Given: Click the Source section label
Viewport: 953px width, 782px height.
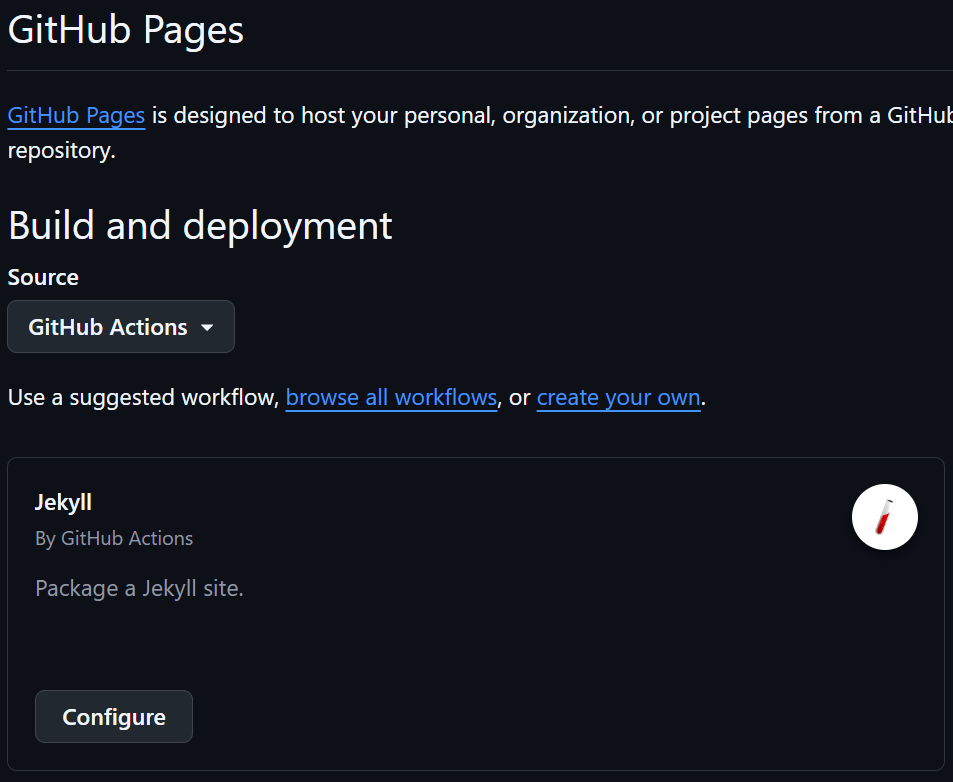Looking at the screenshot, I should (x=43, y=277).
